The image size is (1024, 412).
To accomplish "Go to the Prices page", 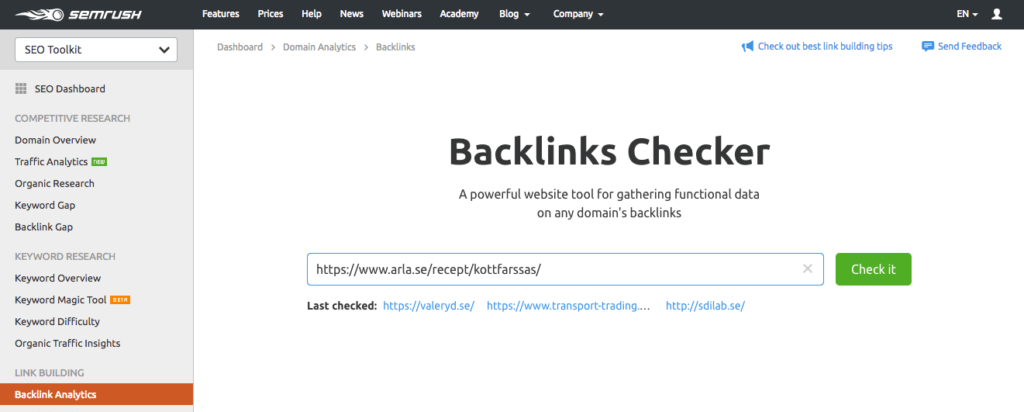I will click(270, 15).
